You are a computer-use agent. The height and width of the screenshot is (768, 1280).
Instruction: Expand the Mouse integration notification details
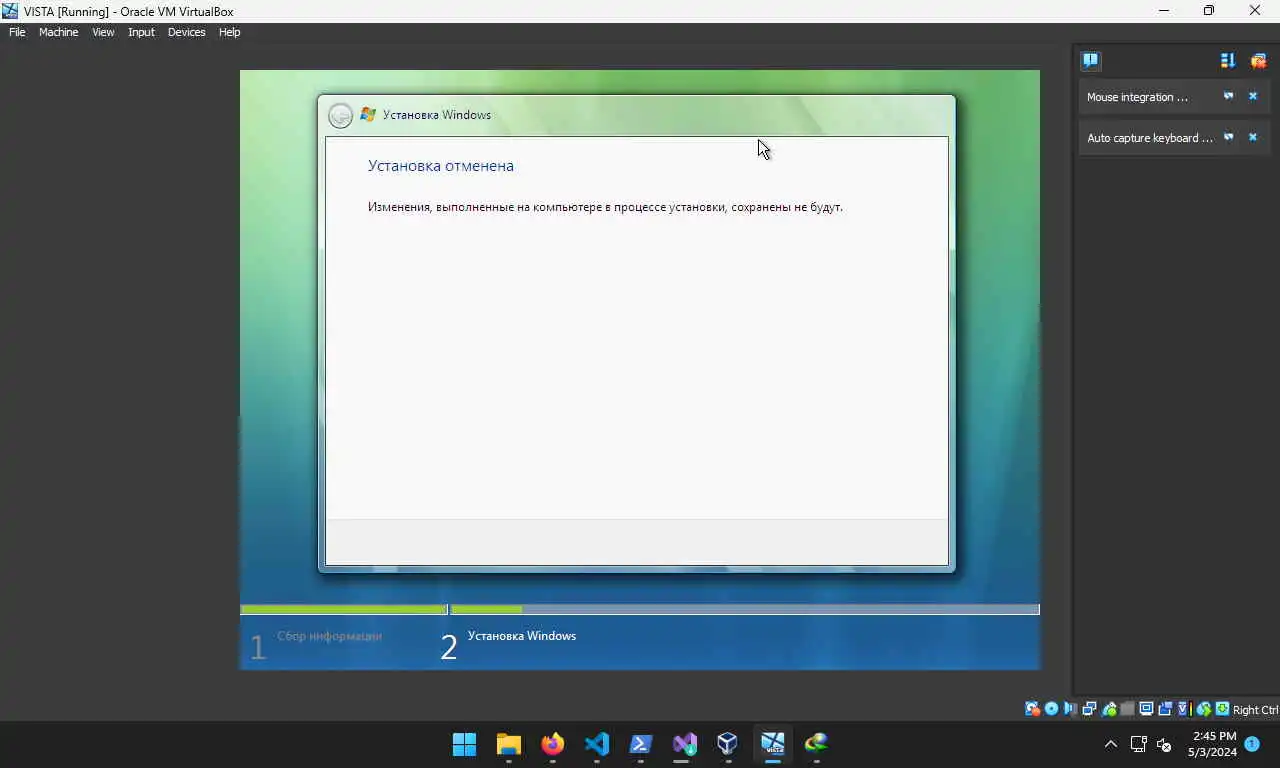coord(1229,97)
